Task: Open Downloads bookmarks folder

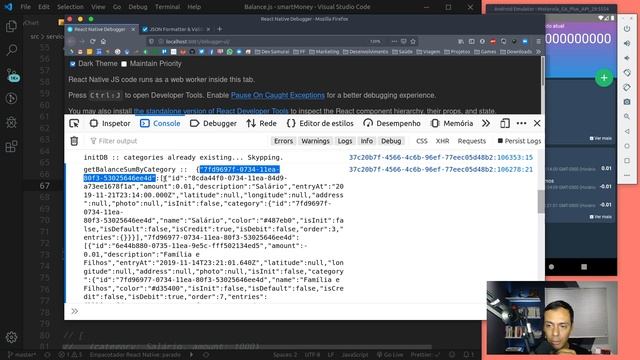Action: 516,52
